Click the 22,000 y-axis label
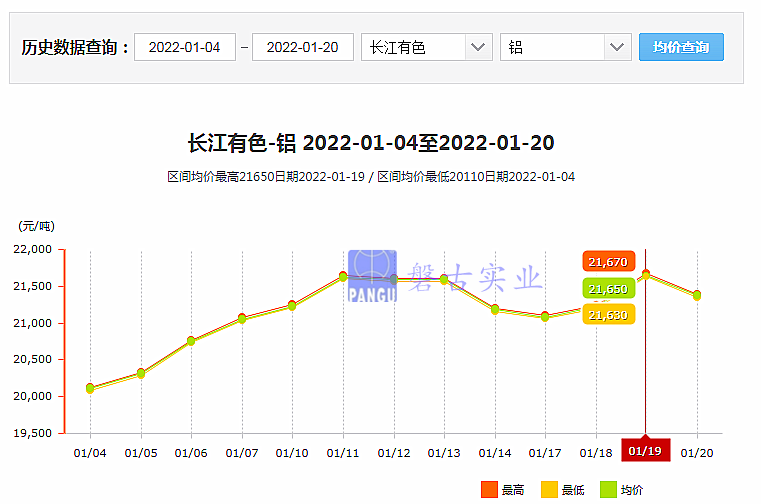 pos(33,249)
